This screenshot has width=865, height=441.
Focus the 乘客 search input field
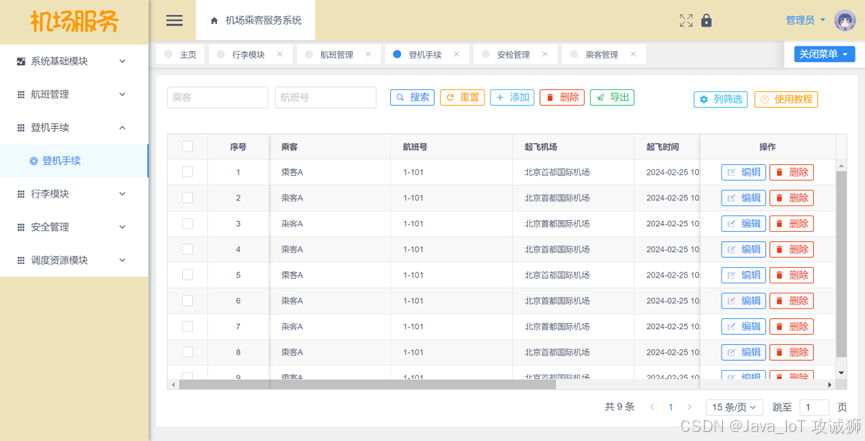point(217,98)
